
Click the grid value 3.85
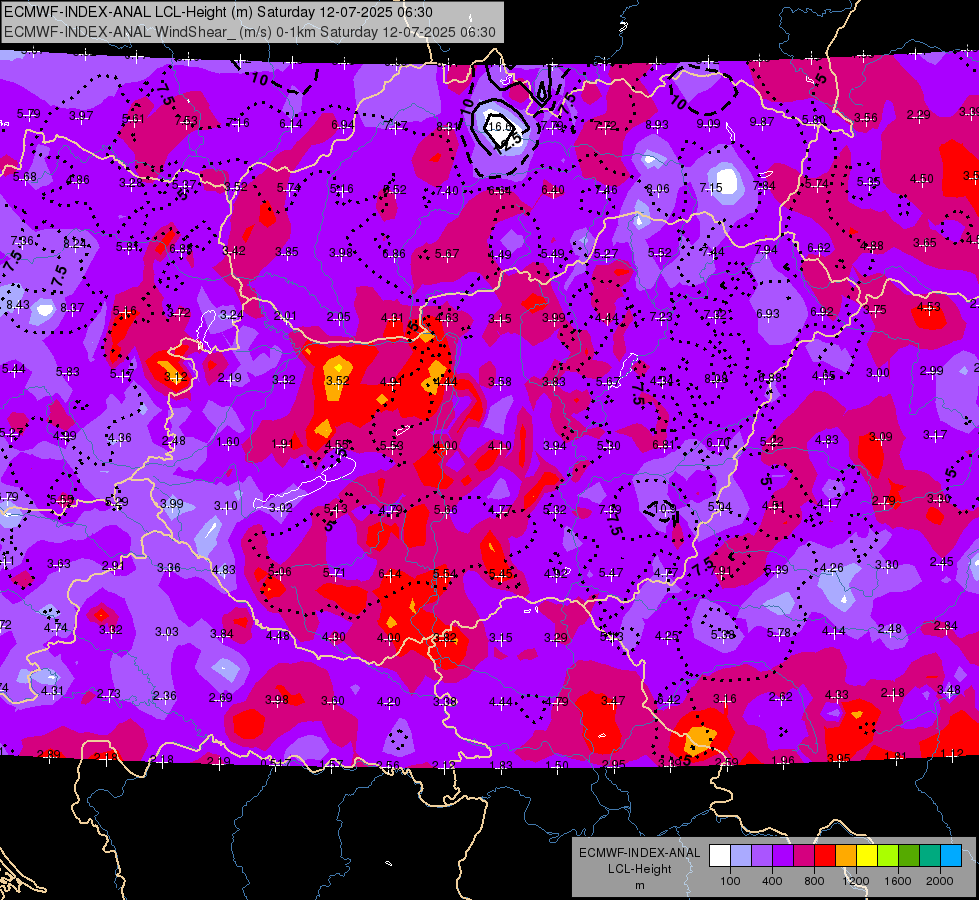coord(287,252)
